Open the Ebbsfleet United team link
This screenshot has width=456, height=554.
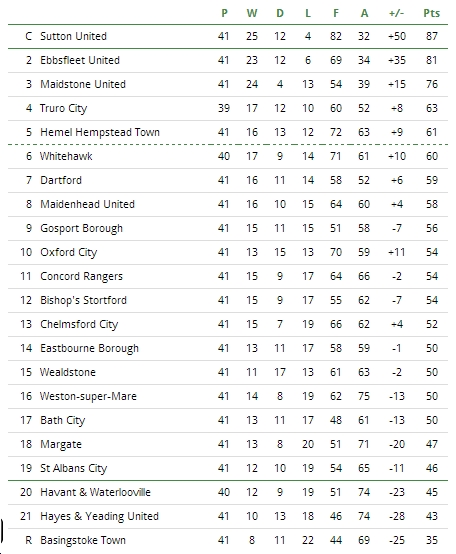80,60
